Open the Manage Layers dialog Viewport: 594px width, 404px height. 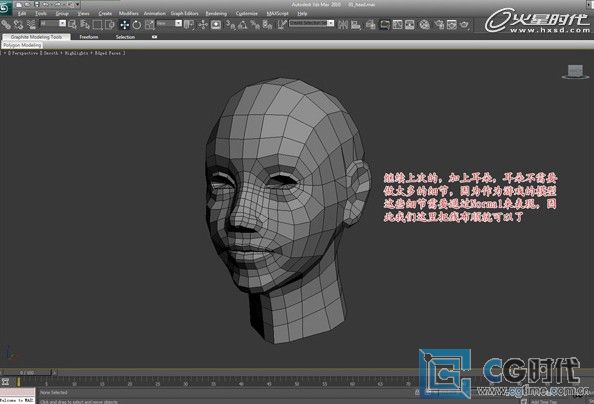coord(371,25)
